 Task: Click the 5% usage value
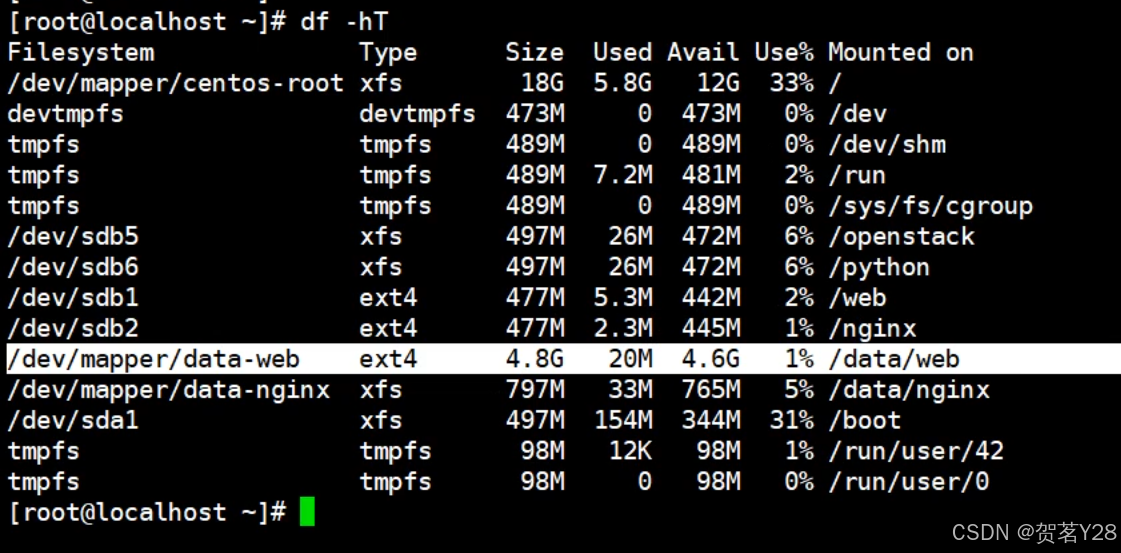tap(799, 390)
